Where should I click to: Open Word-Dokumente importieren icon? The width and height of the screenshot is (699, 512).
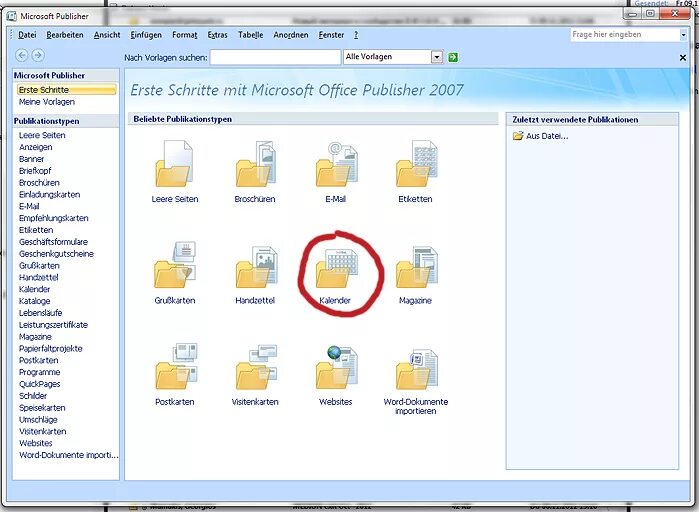[416, 369]
